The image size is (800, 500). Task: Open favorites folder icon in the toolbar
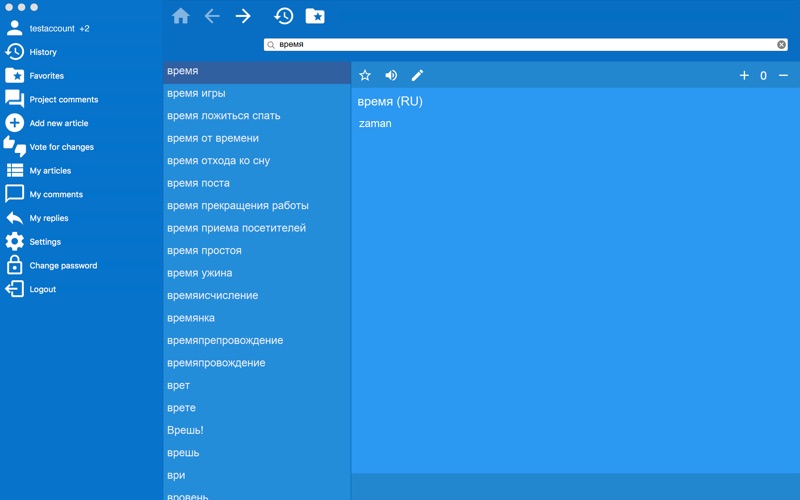(315, 16)
